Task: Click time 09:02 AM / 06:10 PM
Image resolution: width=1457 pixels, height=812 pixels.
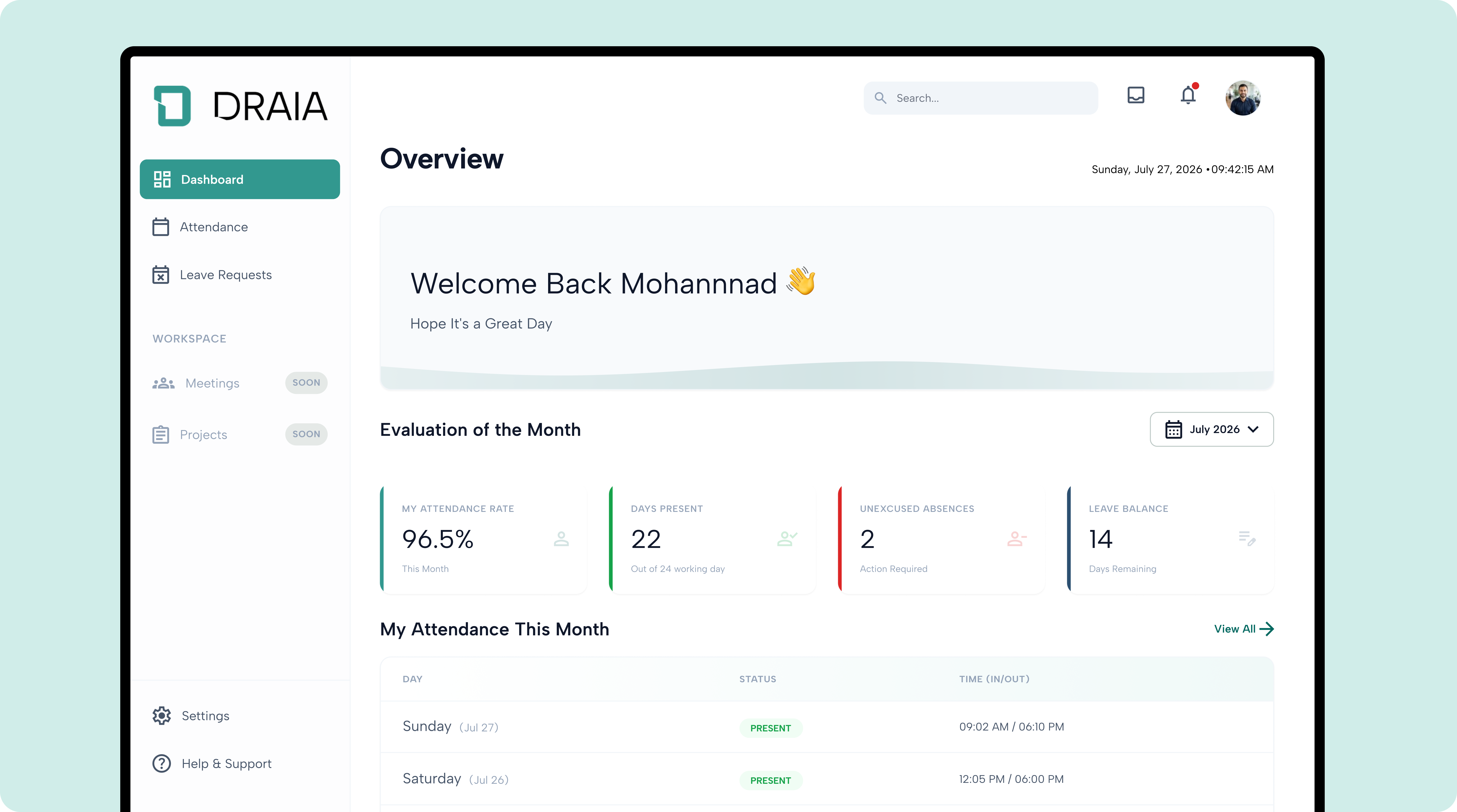Action: 1011,727
